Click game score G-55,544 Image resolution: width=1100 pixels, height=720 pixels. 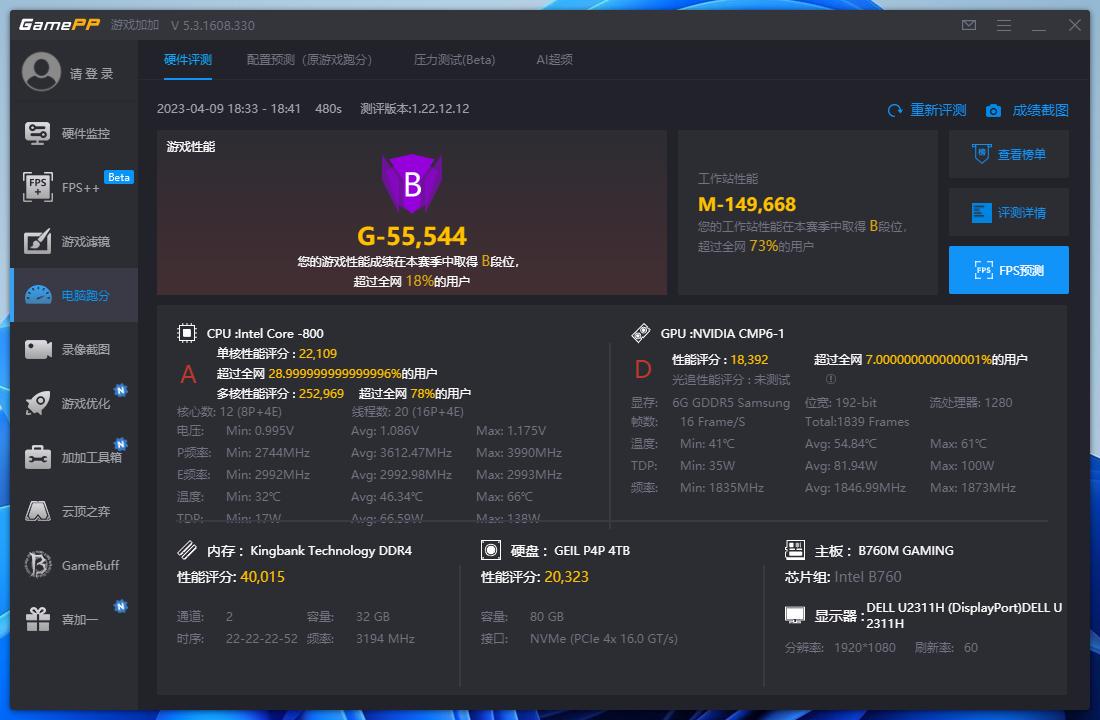[x=412, y=236]
